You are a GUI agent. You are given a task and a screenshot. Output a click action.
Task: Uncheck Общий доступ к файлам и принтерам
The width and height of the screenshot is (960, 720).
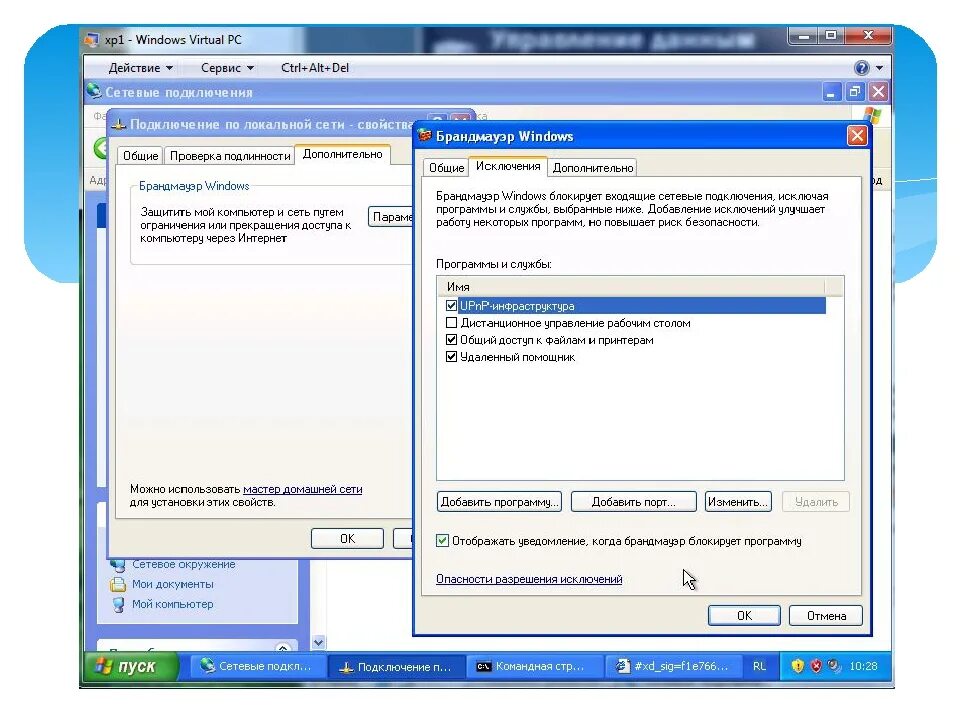[x=451, y=340]
